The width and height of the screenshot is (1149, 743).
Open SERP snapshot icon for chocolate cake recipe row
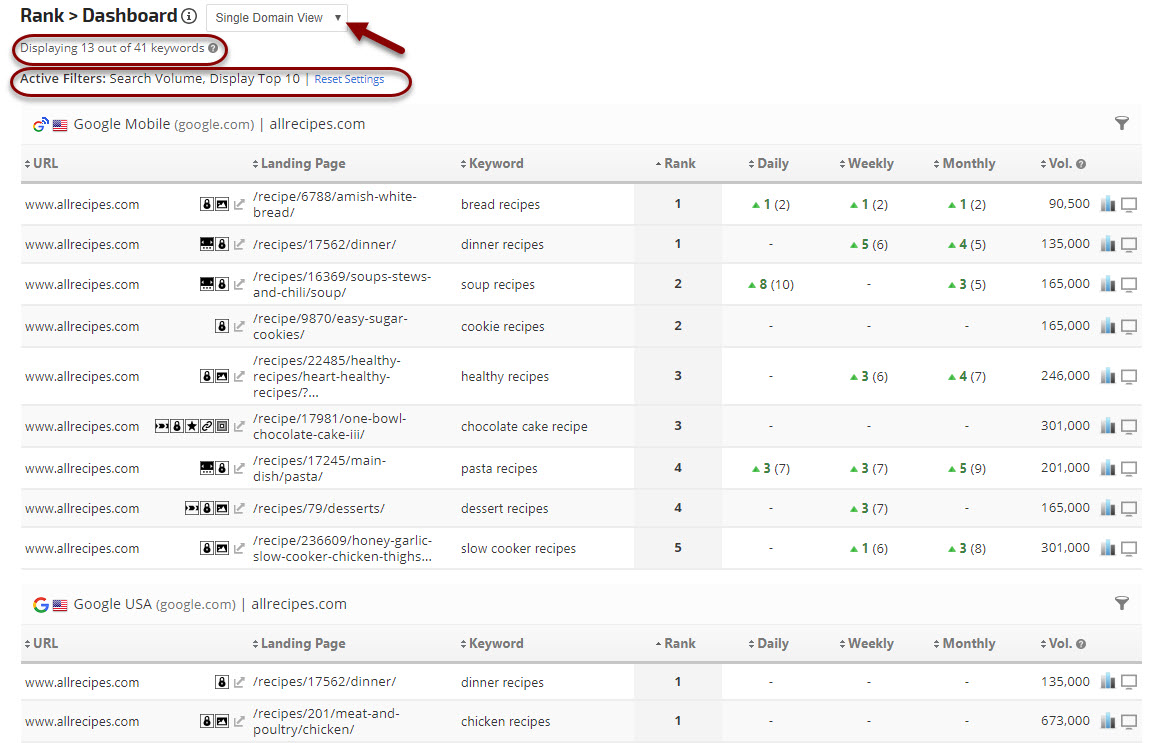(x=1129, y=426)
